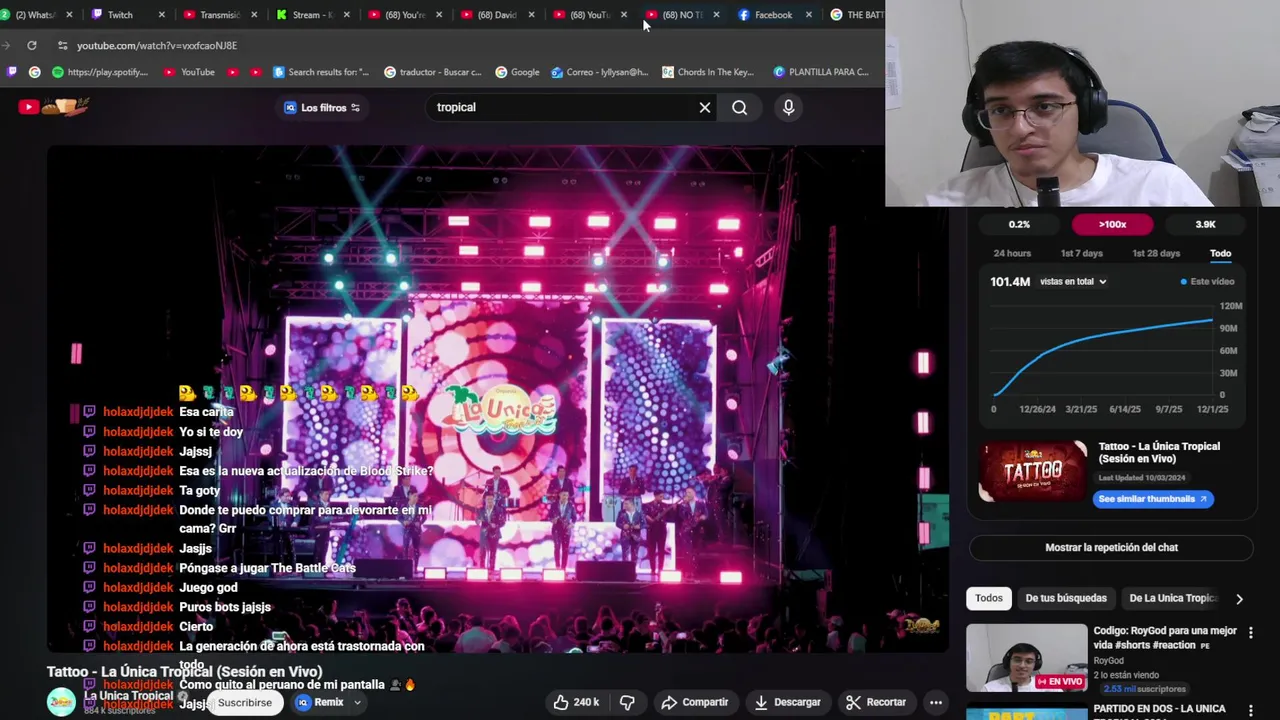Switch to 'THE BATT' Google tab
Screen dimensions: 1280x720
pos(857,15)
